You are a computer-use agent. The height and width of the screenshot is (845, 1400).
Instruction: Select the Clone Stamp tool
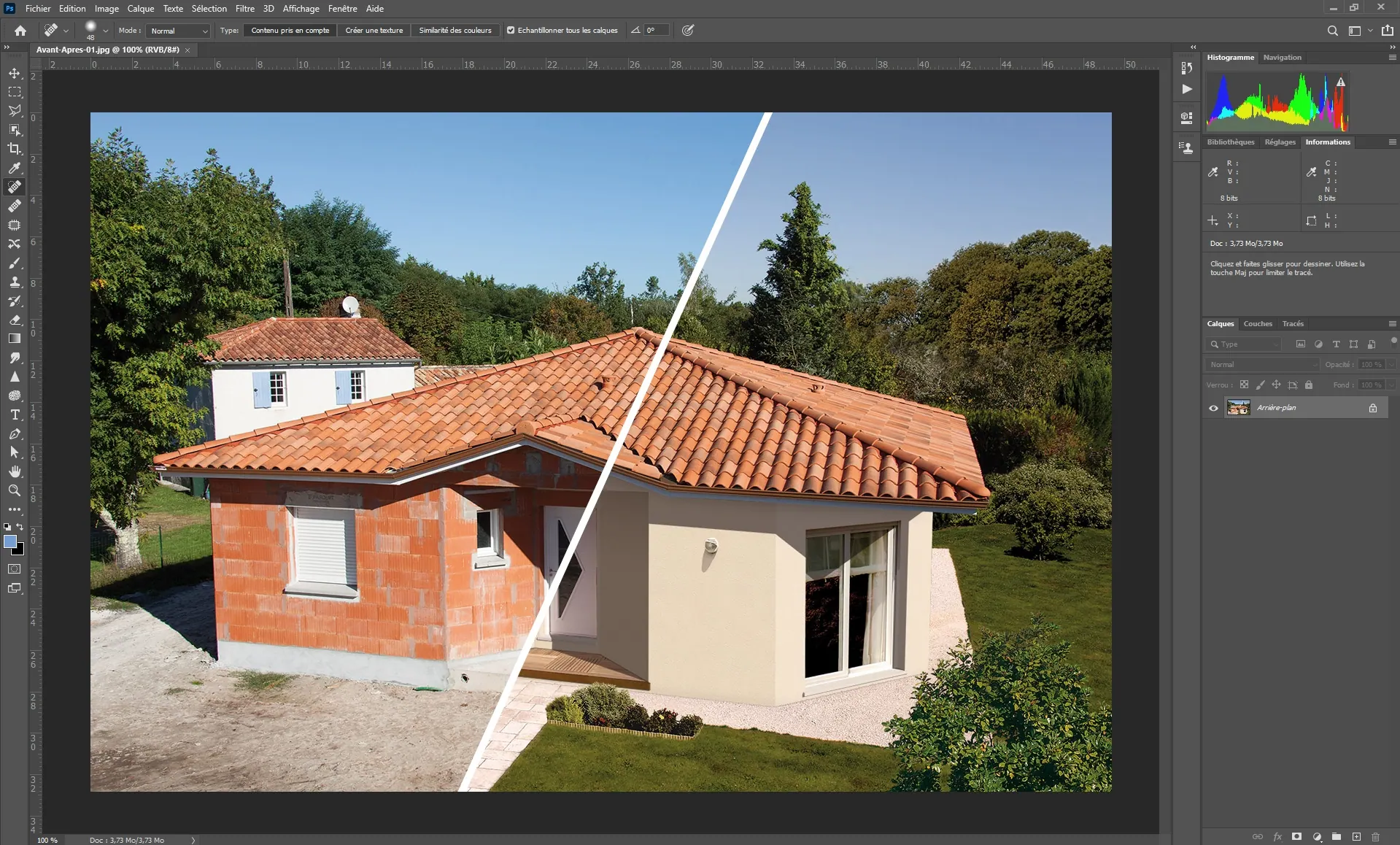[x=15, y=282]
